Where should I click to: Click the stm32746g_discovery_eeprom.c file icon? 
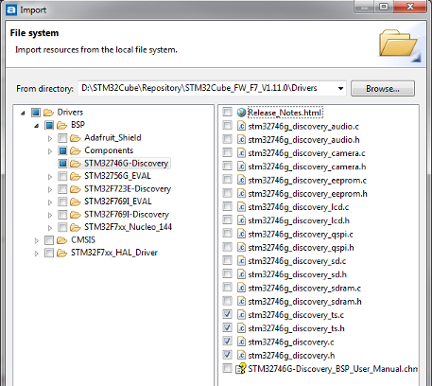[241, 180]
